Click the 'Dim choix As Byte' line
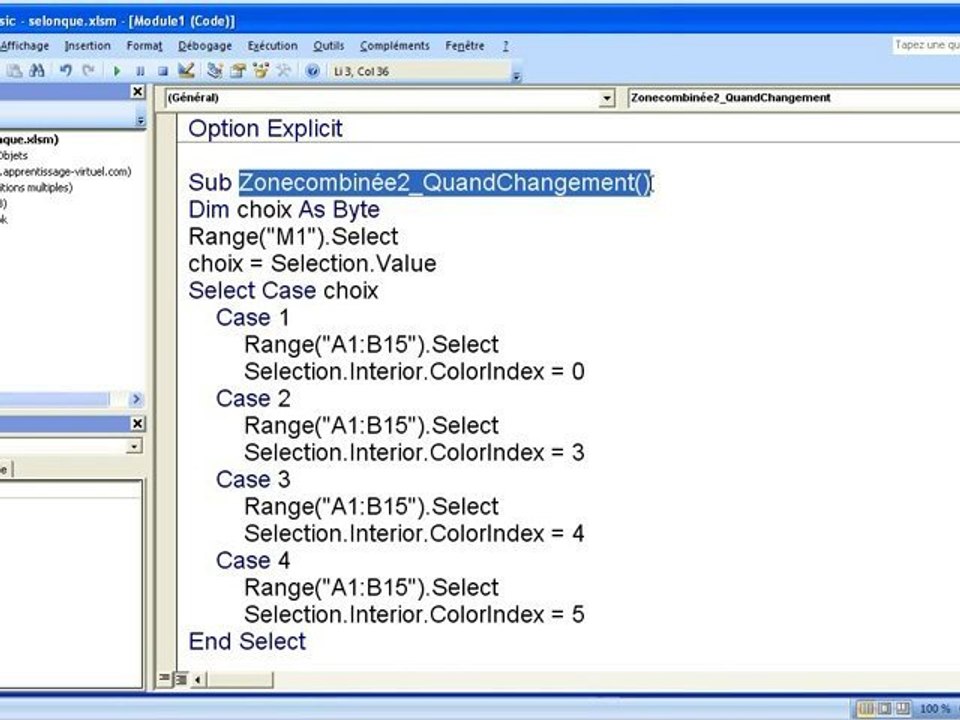The height and width of the screenshot is (720, 960). pyautogui.click(x=284, y=210)
